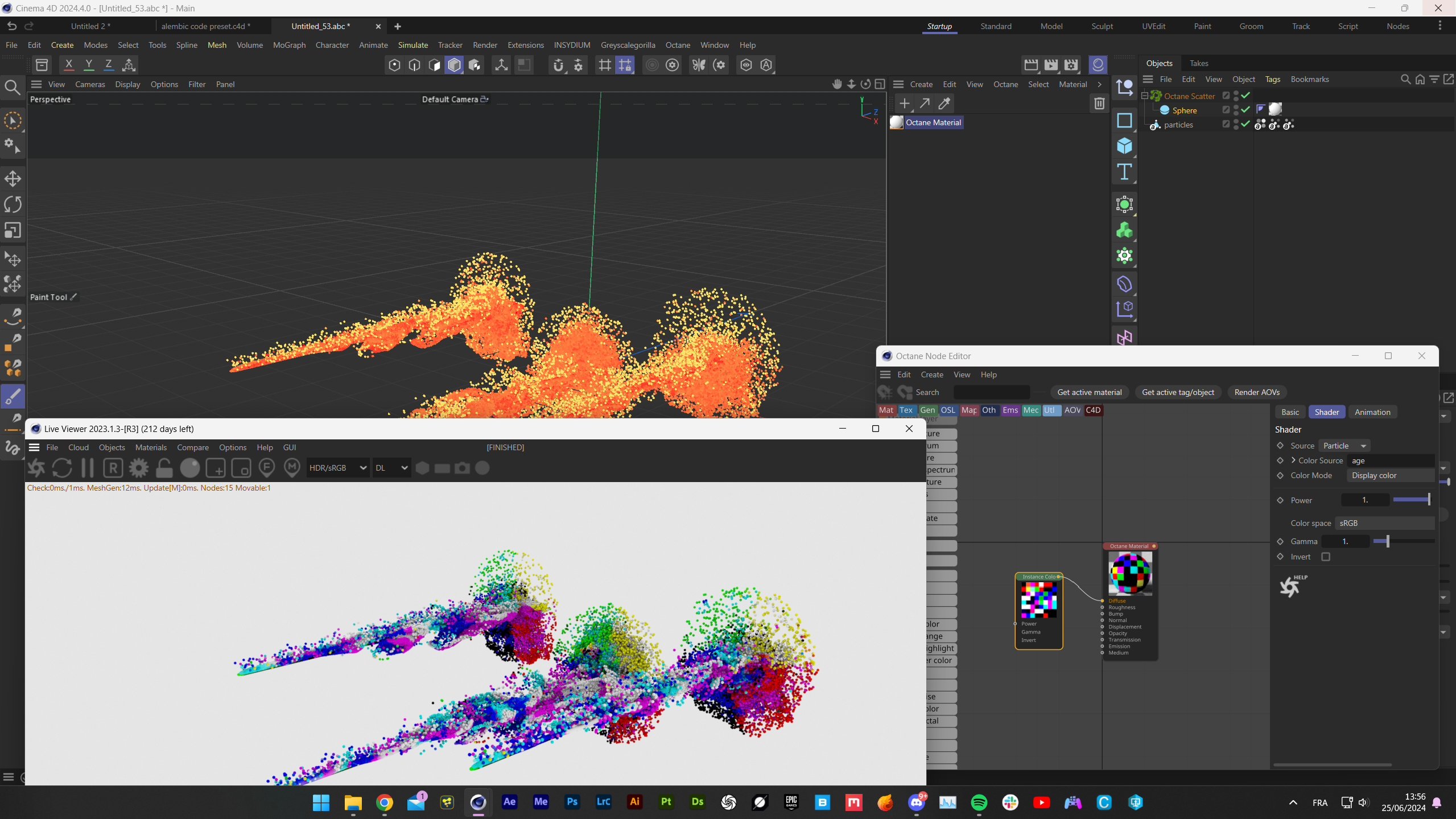Click Render AOVs button
Image resolution: width=1456 pixels, height=819 pixels.
1257,392
